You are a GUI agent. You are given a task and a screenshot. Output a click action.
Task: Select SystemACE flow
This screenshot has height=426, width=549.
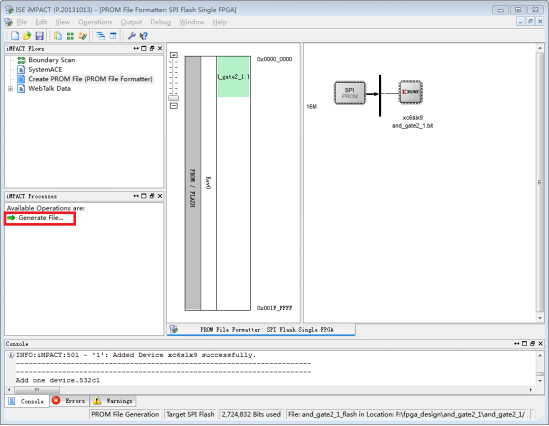point(45,69)
